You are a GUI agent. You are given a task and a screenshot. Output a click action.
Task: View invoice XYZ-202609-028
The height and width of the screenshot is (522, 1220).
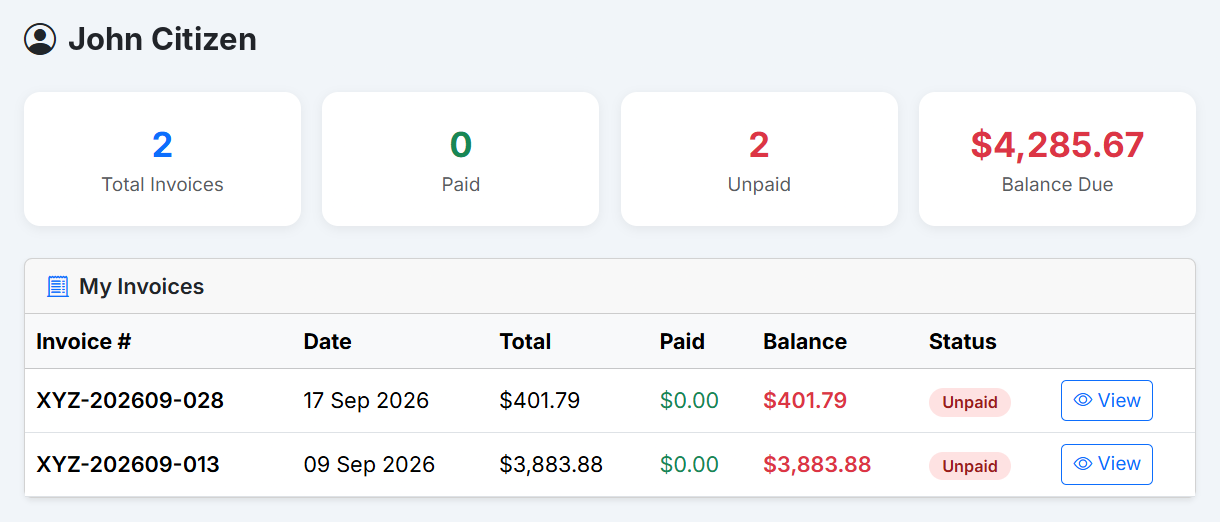coord(1106,401)
